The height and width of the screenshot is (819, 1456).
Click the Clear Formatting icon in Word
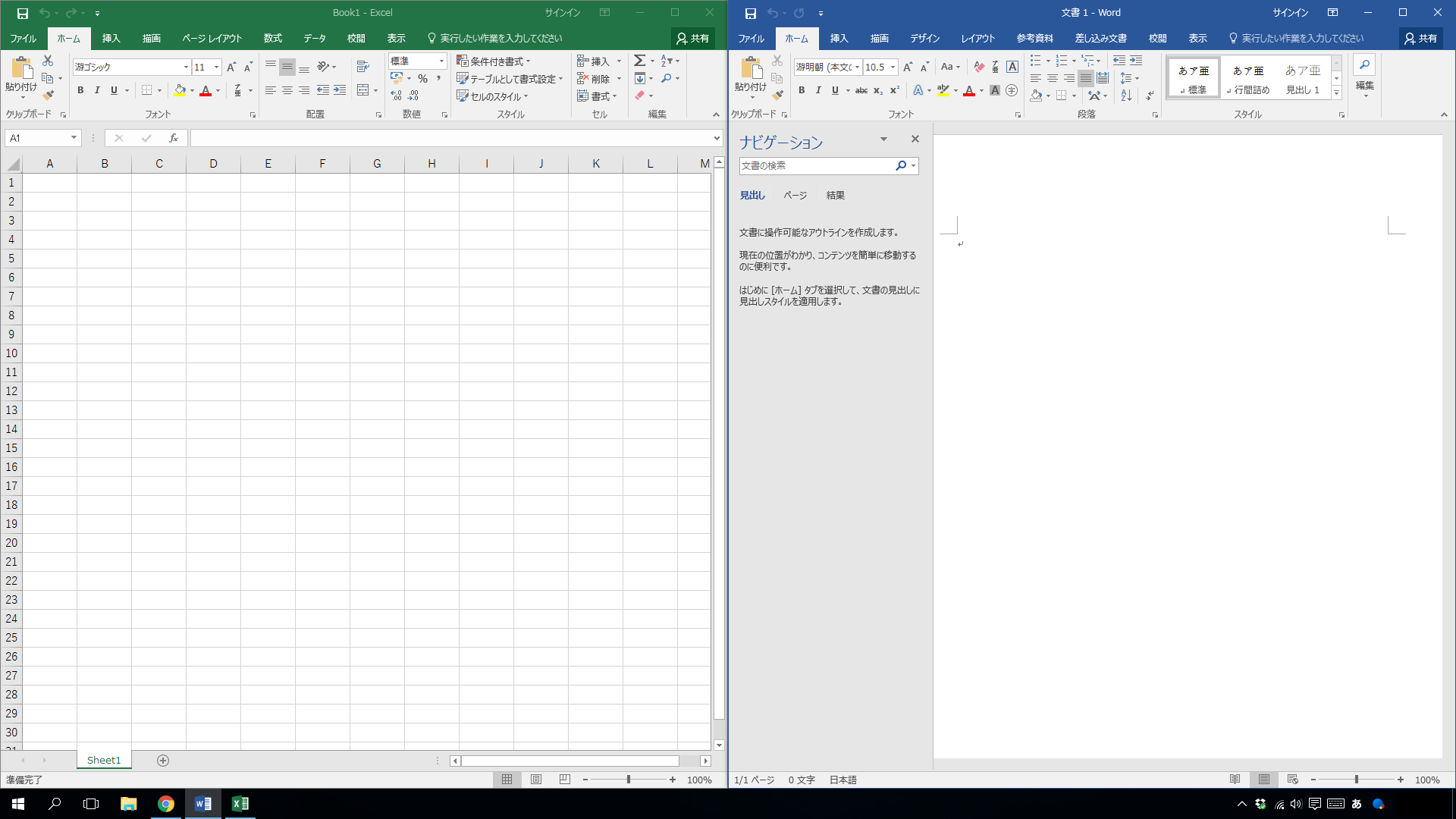[979, 67]
